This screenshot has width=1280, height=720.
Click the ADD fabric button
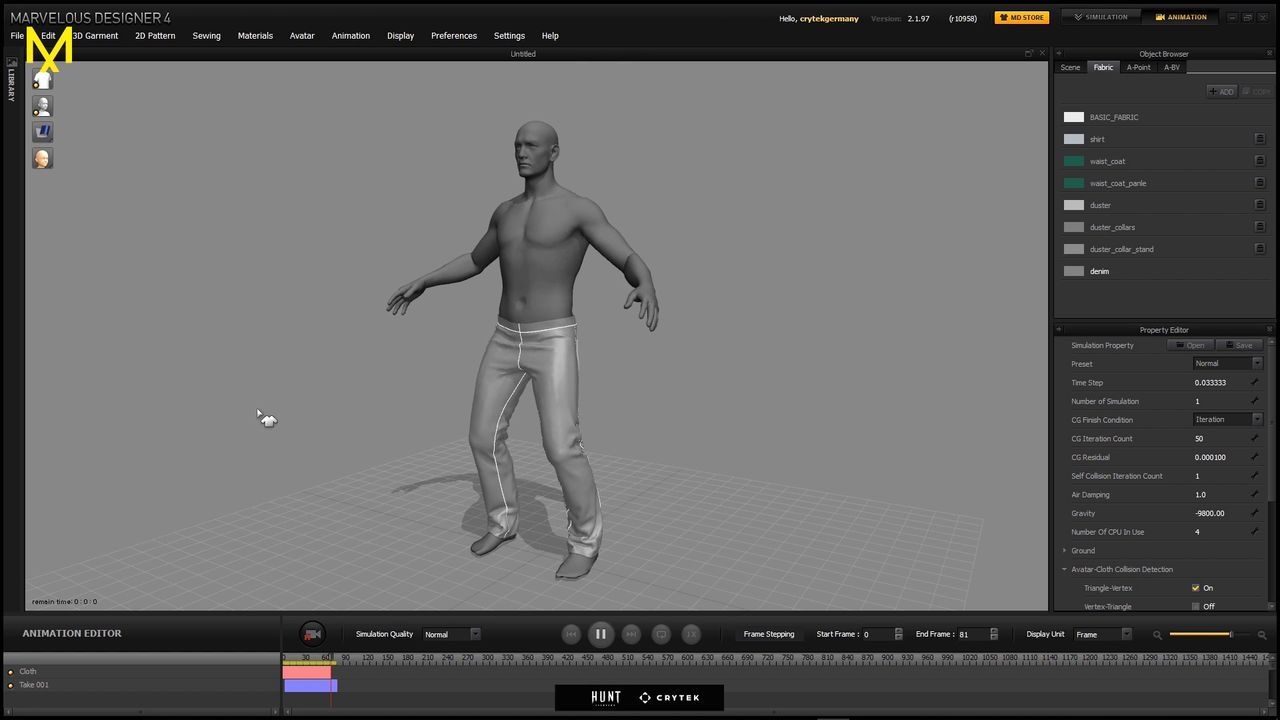(x=1222, y=91)
